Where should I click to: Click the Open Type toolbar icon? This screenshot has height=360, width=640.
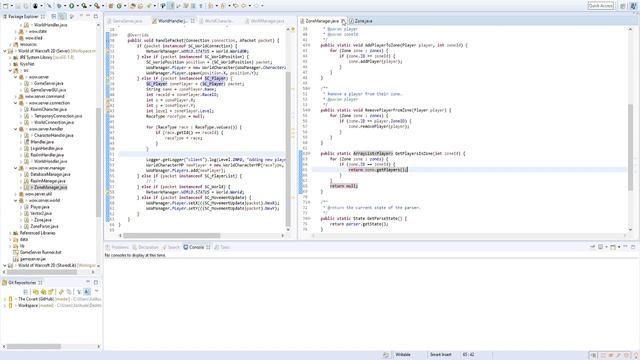pos(133,6)
